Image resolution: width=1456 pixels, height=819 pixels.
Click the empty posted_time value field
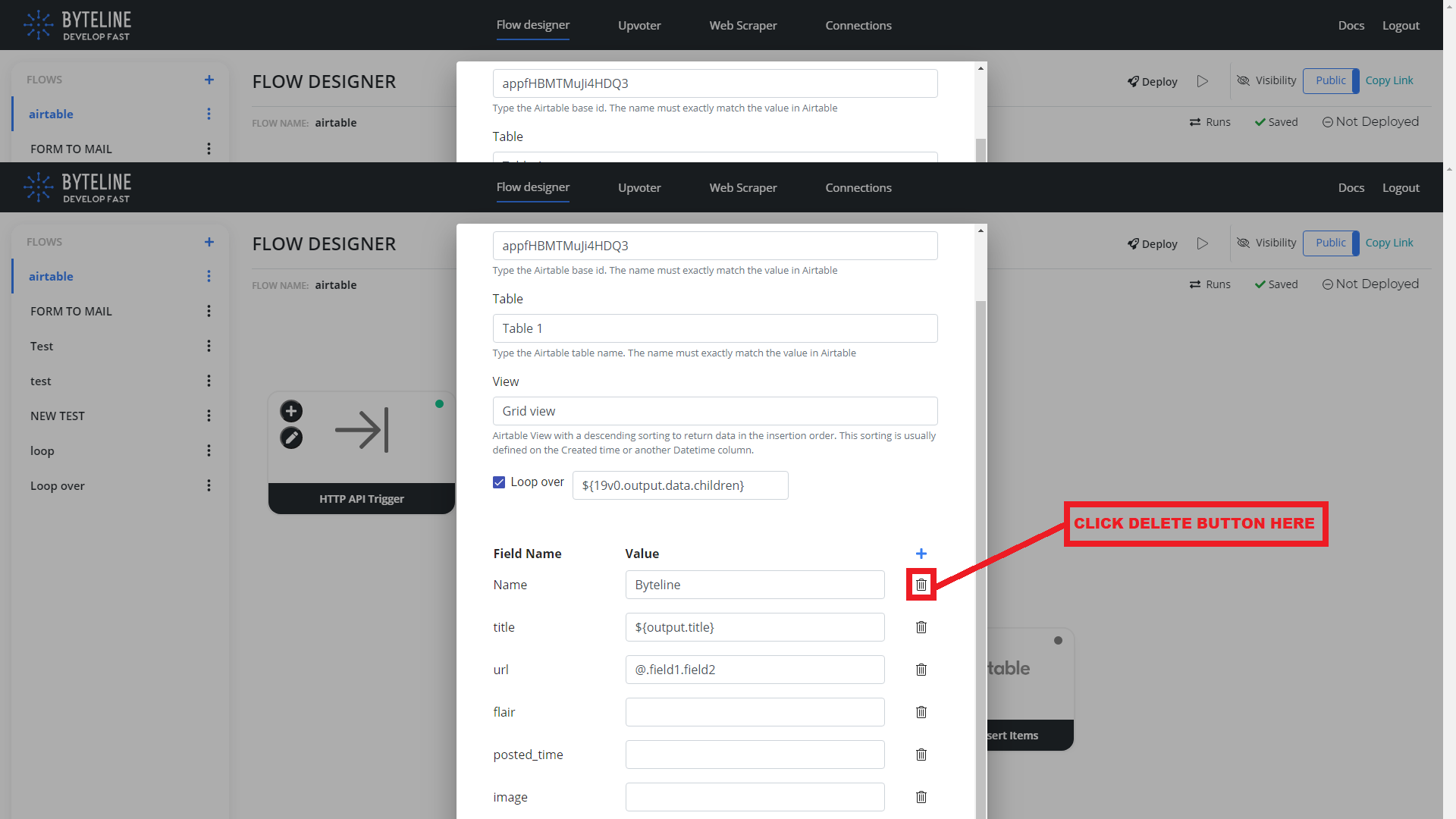pyautogui.click(x=755, y=755)
